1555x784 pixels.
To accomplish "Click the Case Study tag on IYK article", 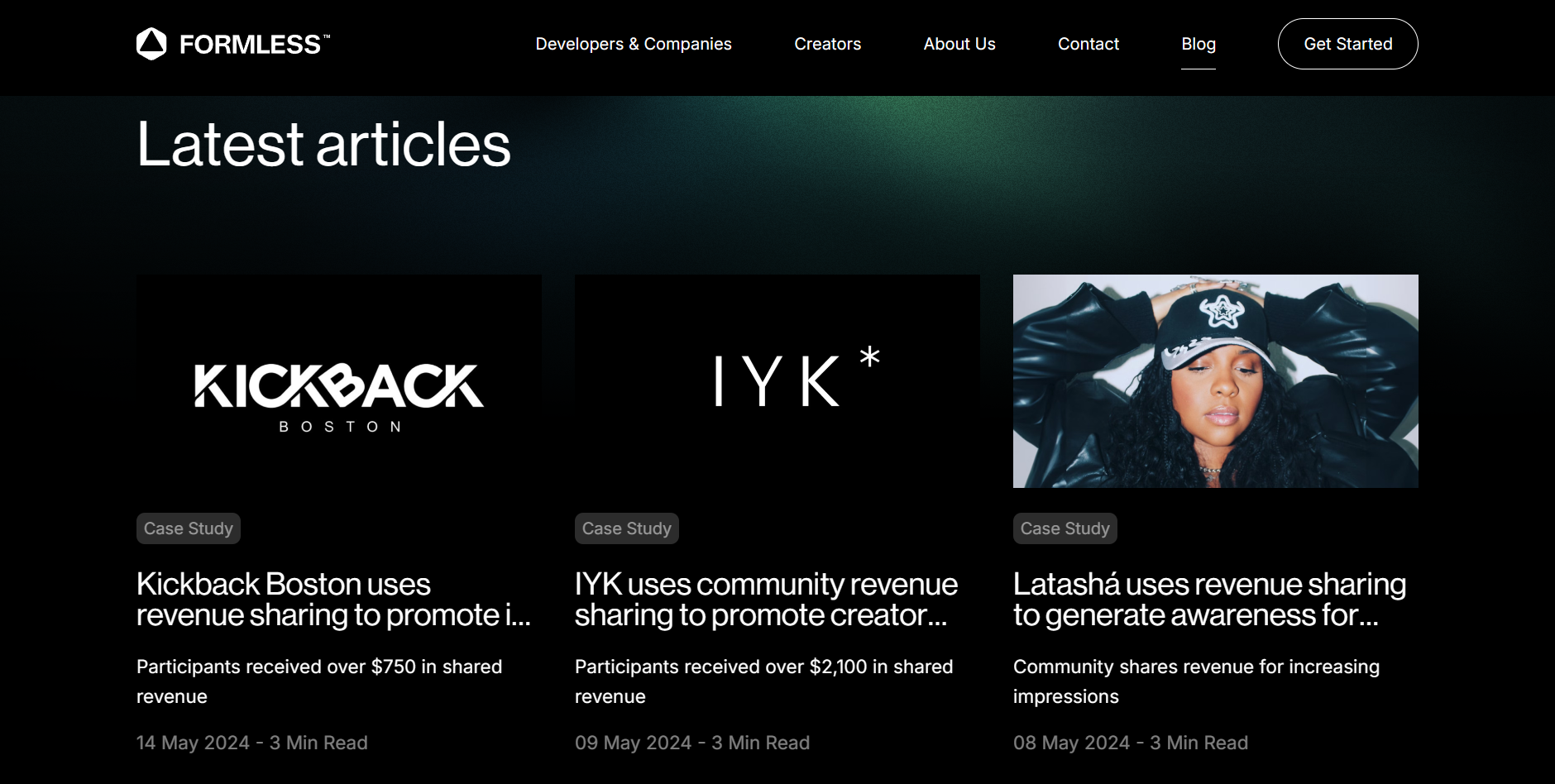I will click(627, 528).
